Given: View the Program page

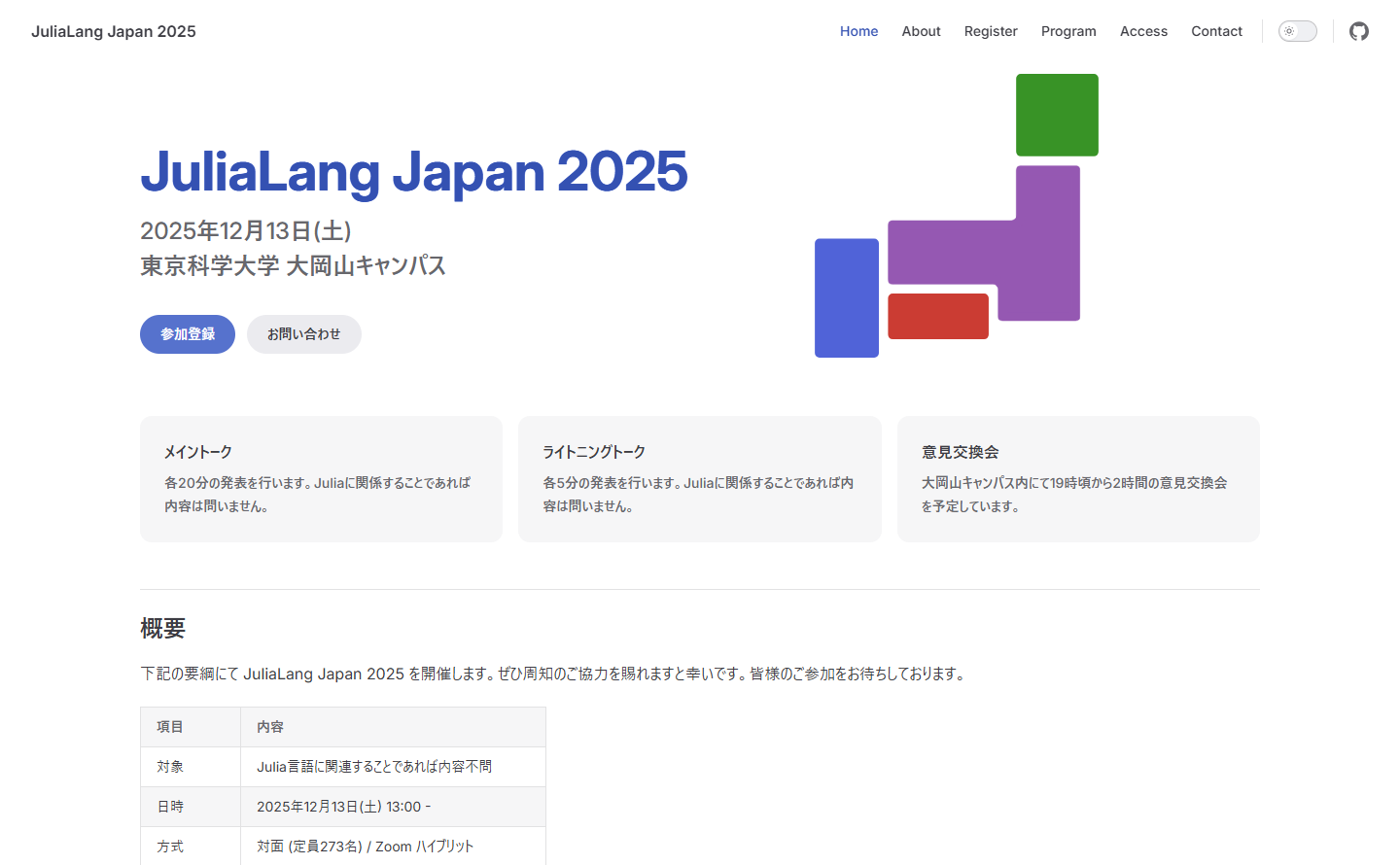Looking at the screenshot, I should (1068, 31).
